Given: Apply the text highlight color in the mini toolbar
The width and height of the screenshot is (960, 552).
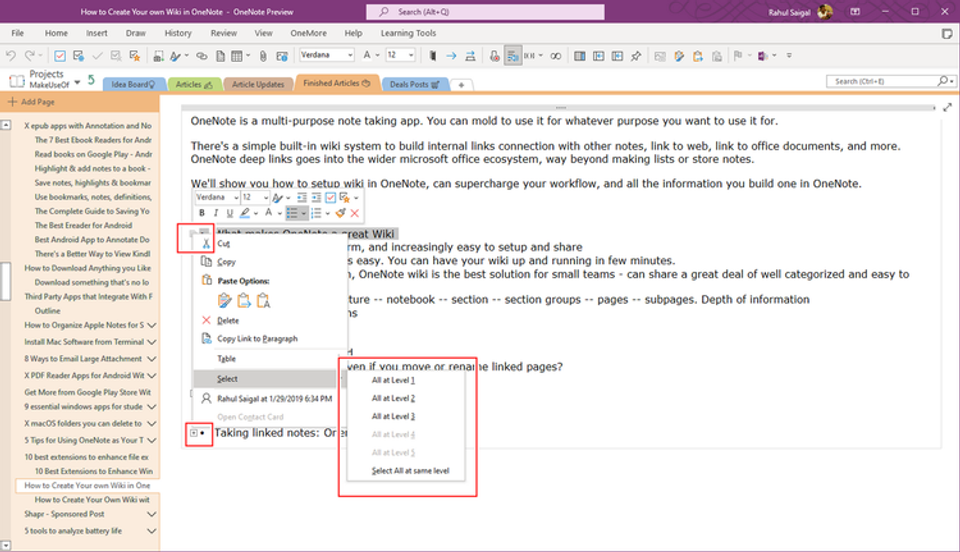Looking at the screenshot, I should click(245, 213).
